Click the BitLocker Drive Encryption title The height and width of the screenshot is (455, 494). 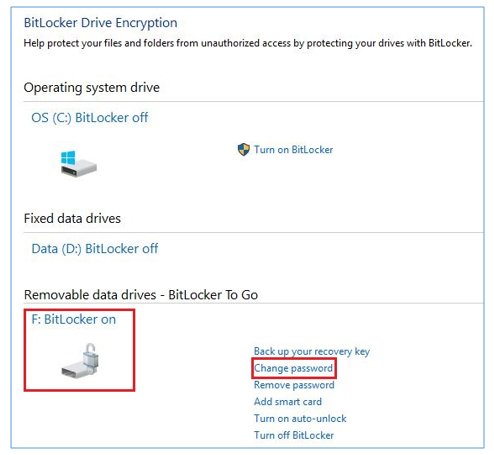[100, 23]
